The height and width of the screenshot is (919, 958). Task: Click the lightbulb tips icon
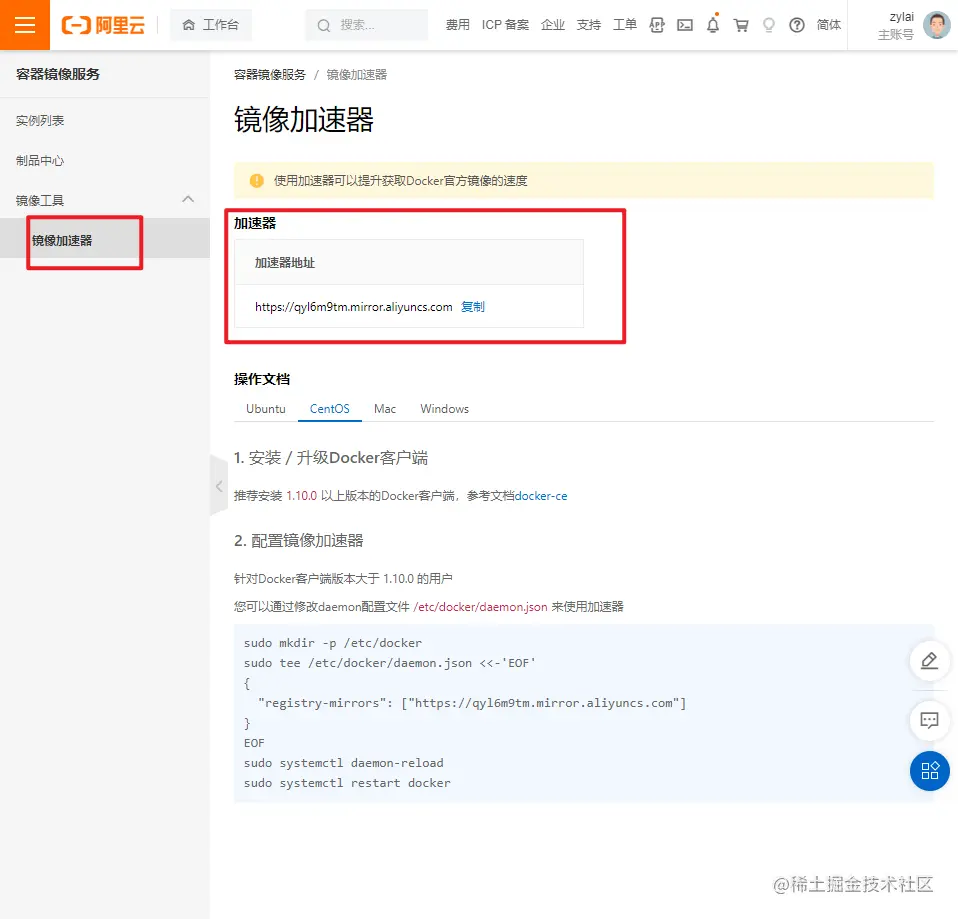[x=769, y=25]
